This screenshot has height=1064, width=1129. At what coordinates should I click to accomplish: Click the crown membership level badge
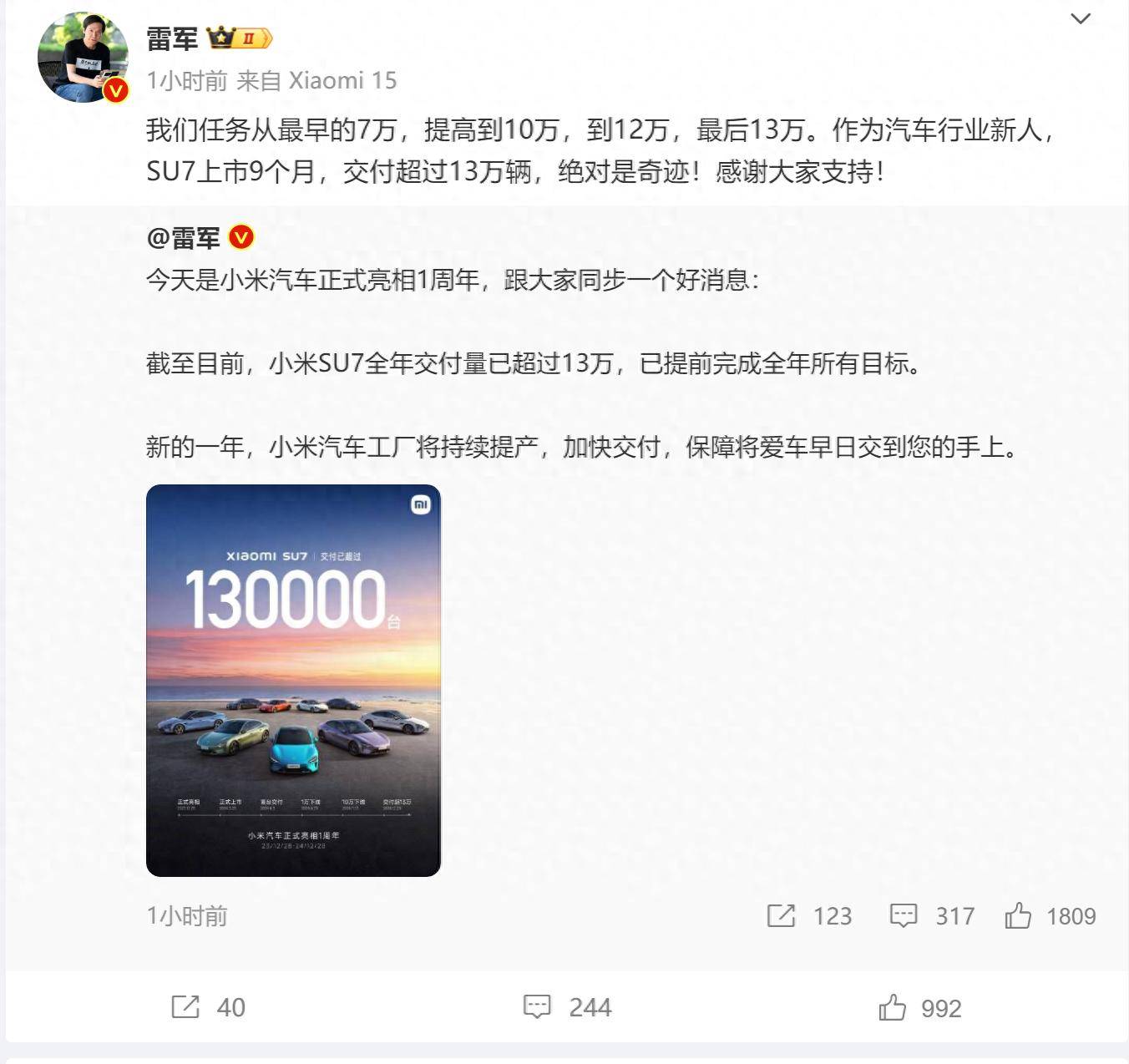click(239, 38)
